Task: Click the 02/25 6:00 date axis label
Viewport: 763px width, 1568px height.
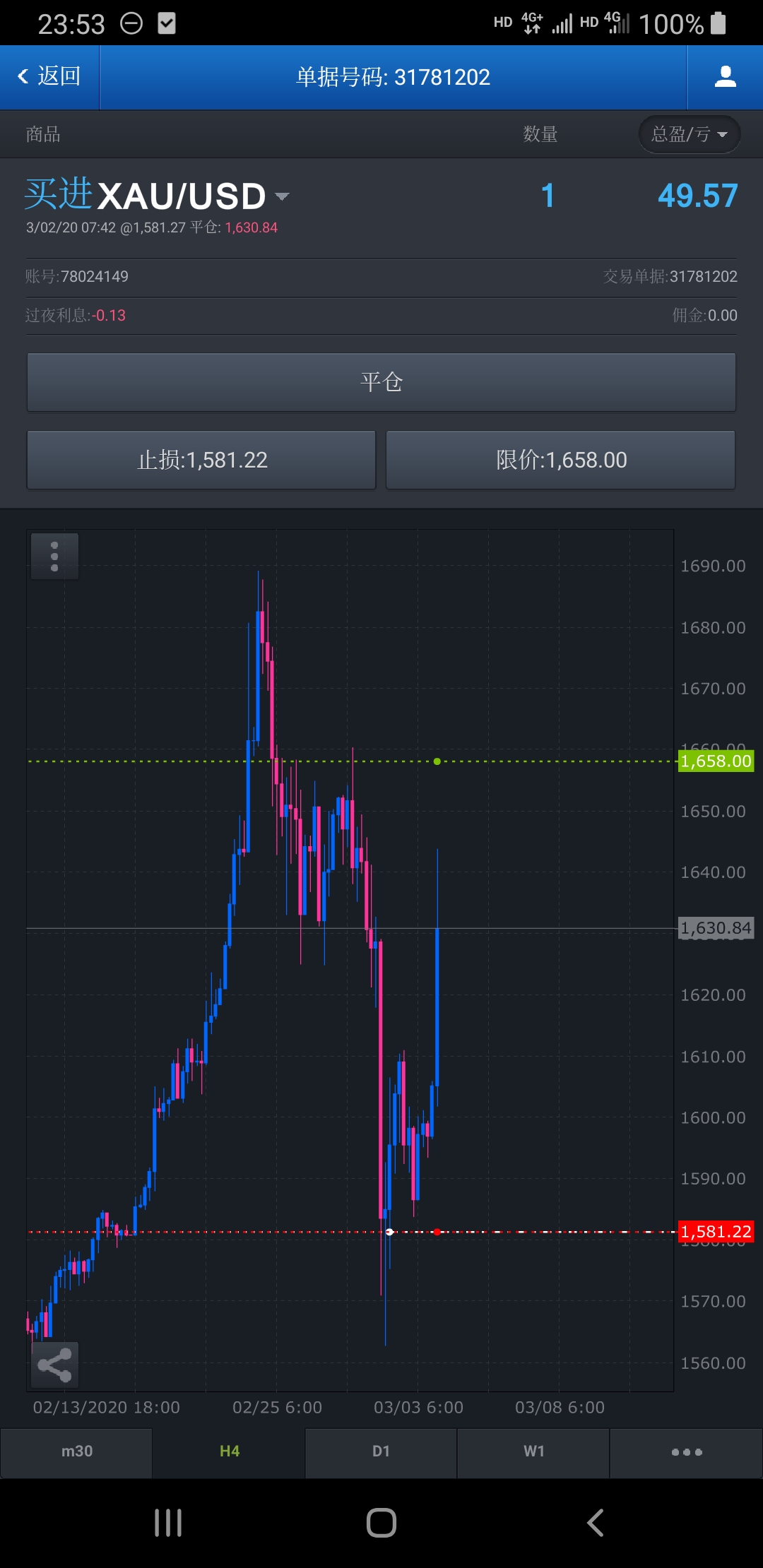Action: click(277, 1407)
